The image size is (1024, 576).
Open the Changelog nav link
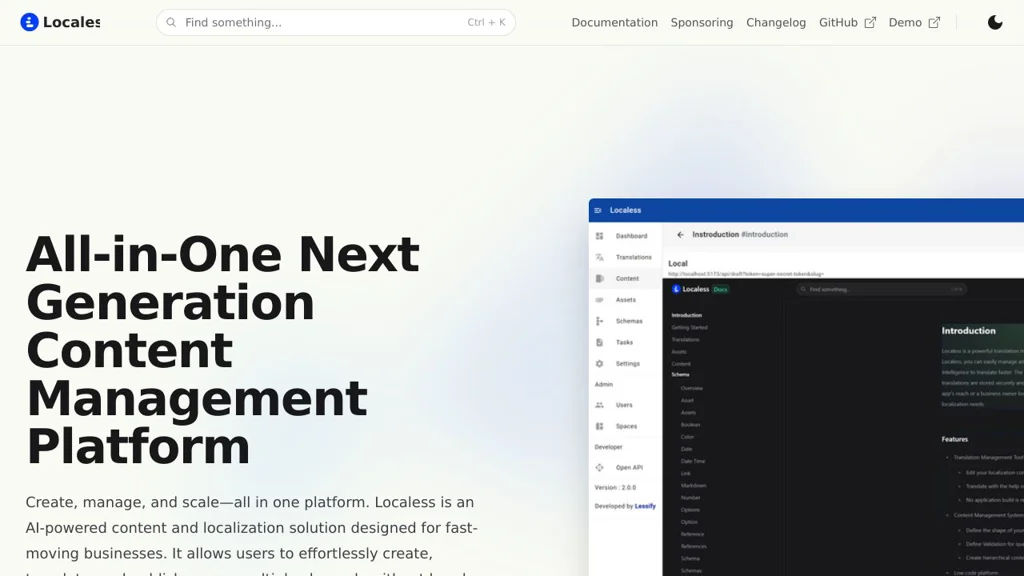coord(776,22)
